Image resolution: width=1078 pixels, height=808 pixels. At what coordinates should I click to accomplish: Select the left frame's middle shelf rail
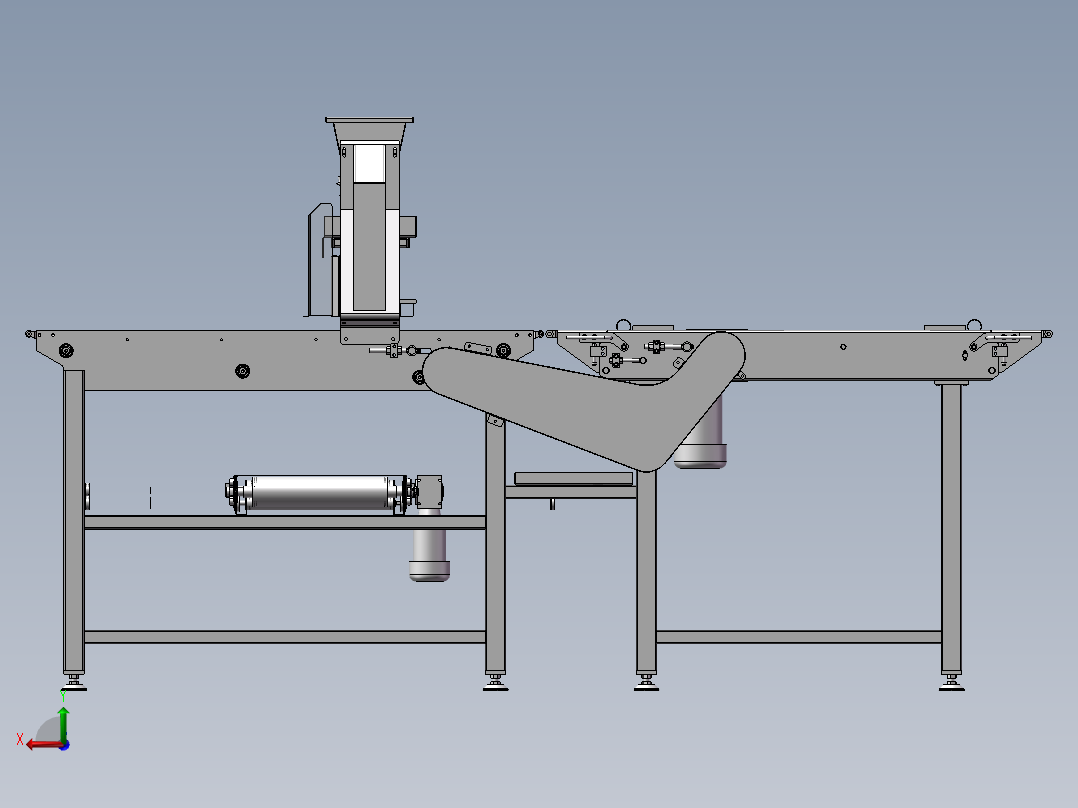(285, 523)
